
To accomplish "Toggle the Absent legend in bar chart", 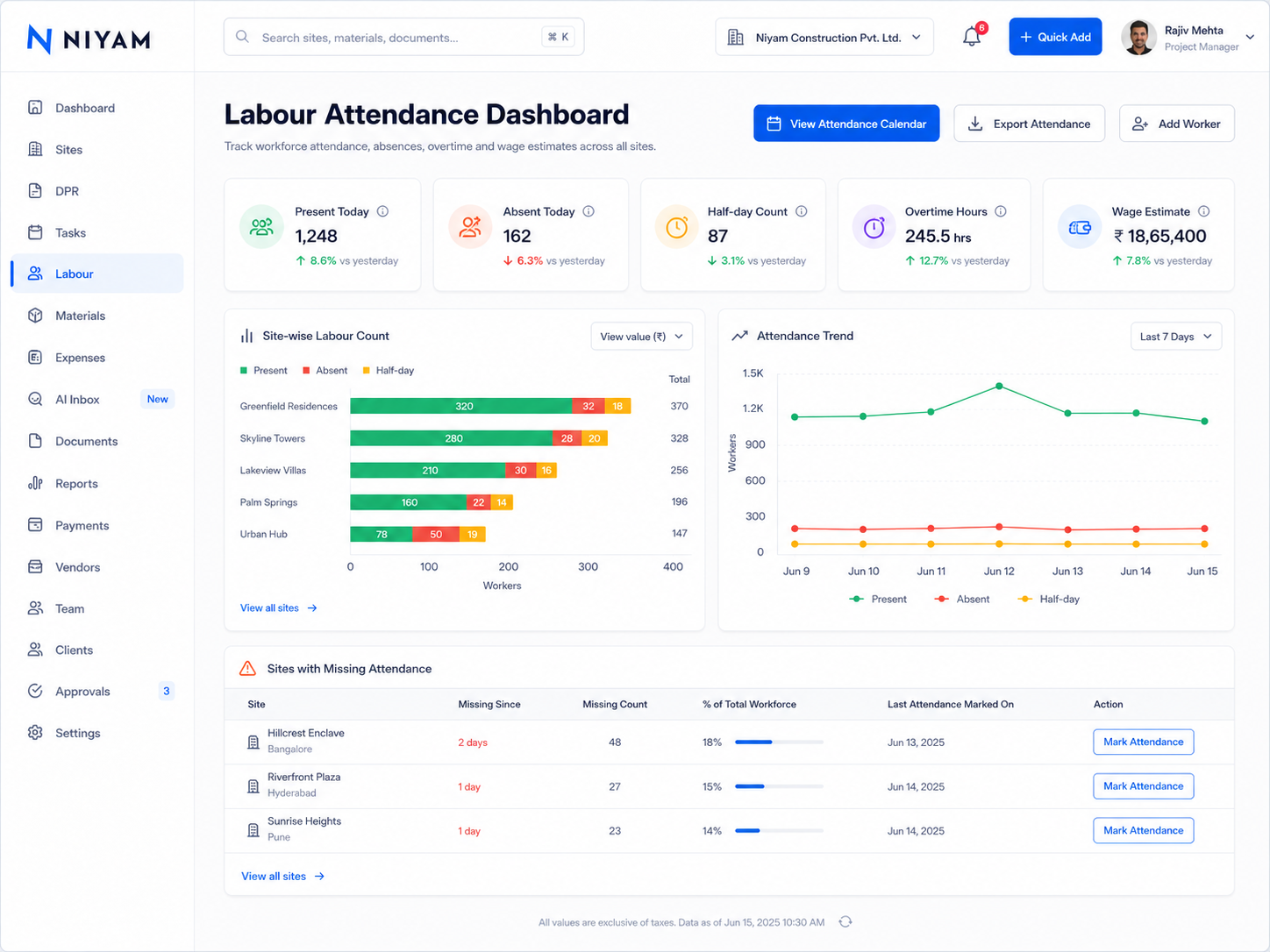I will (x=325, y=371).
